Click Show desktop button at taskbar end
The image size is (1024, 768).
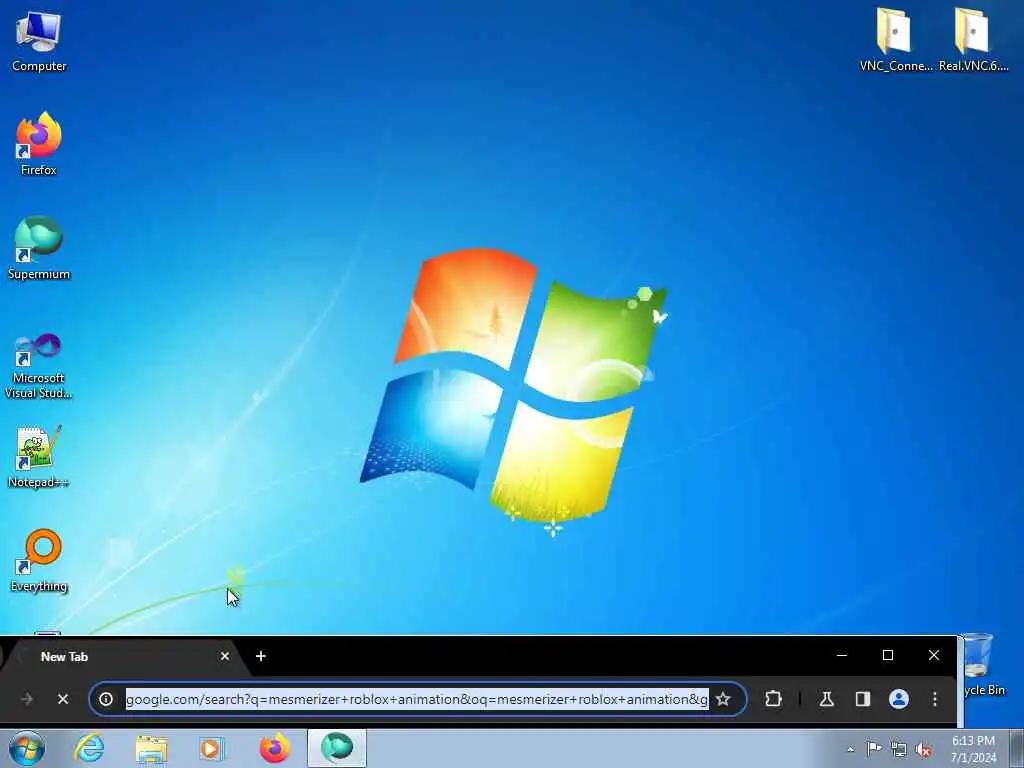(x=1016, y=749)
